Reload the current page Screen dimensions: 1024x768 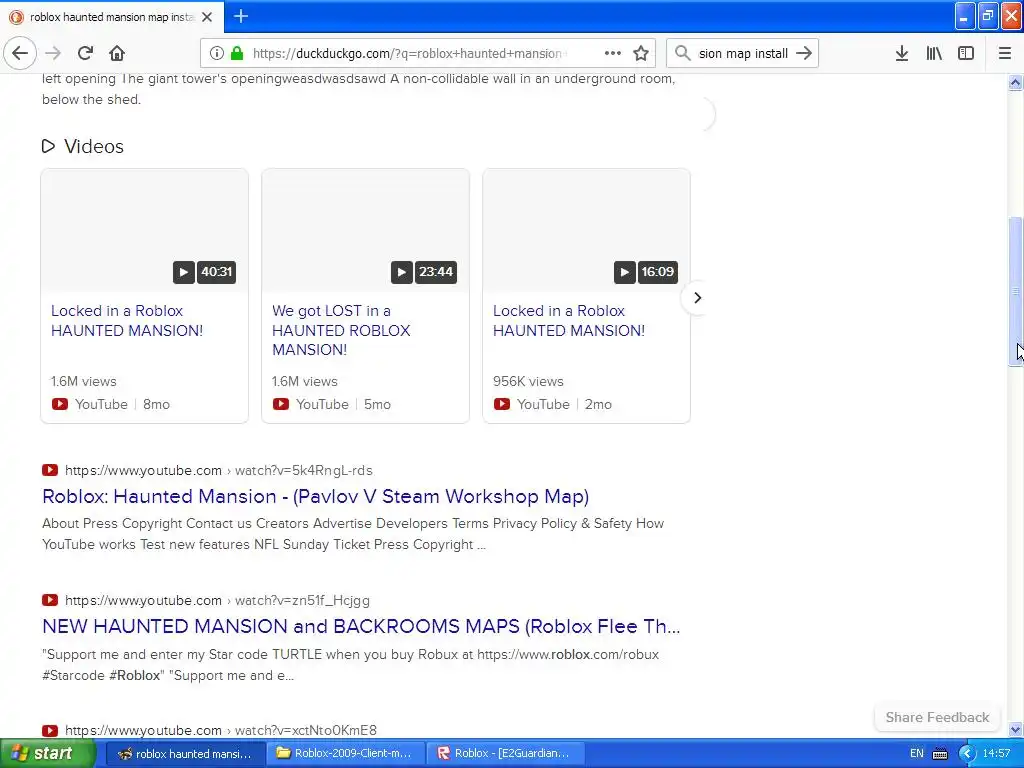[x=85, y=53]
